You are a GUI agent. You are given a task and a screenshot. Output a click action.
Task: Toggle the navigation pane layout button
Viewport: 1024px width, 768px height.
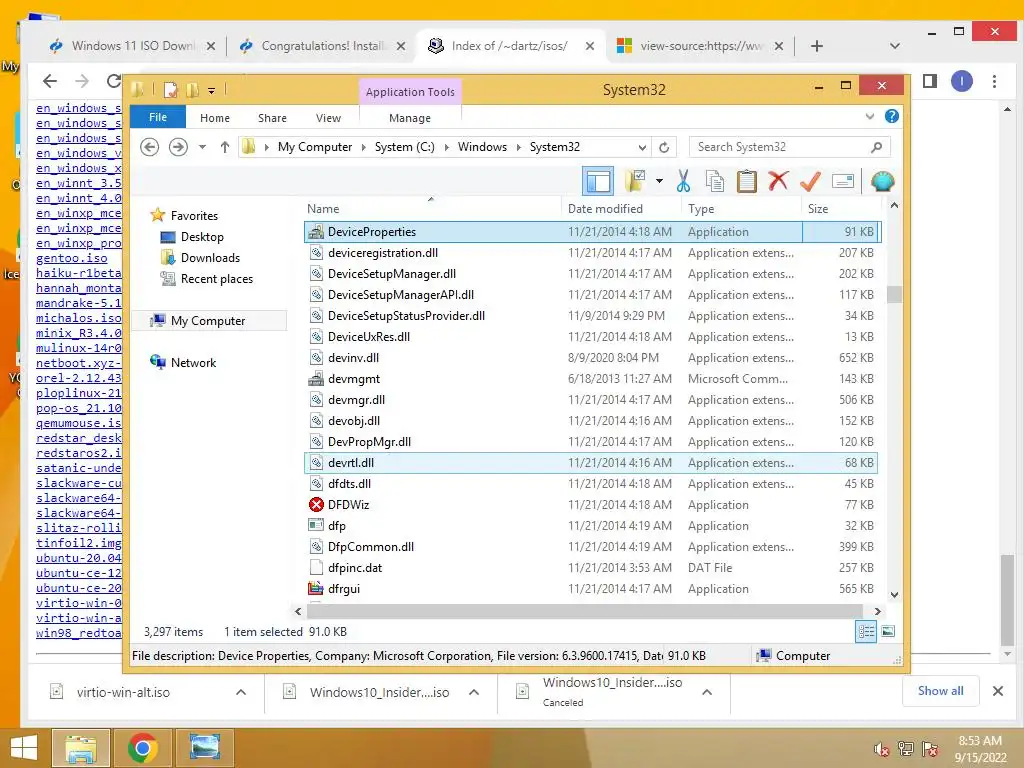tap(598, 181)
